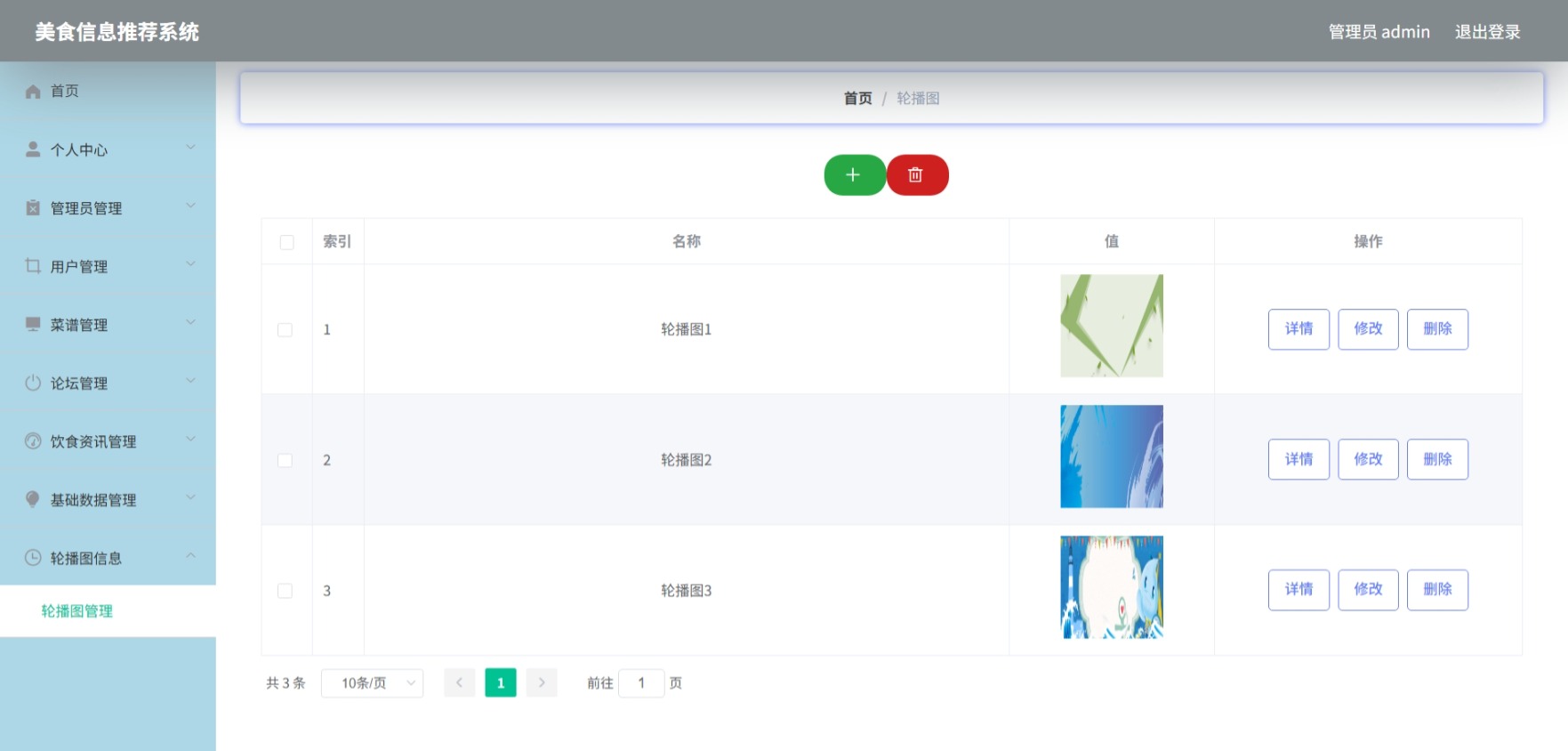Click 修改 button for 轮播图3

pos(1368,590)
